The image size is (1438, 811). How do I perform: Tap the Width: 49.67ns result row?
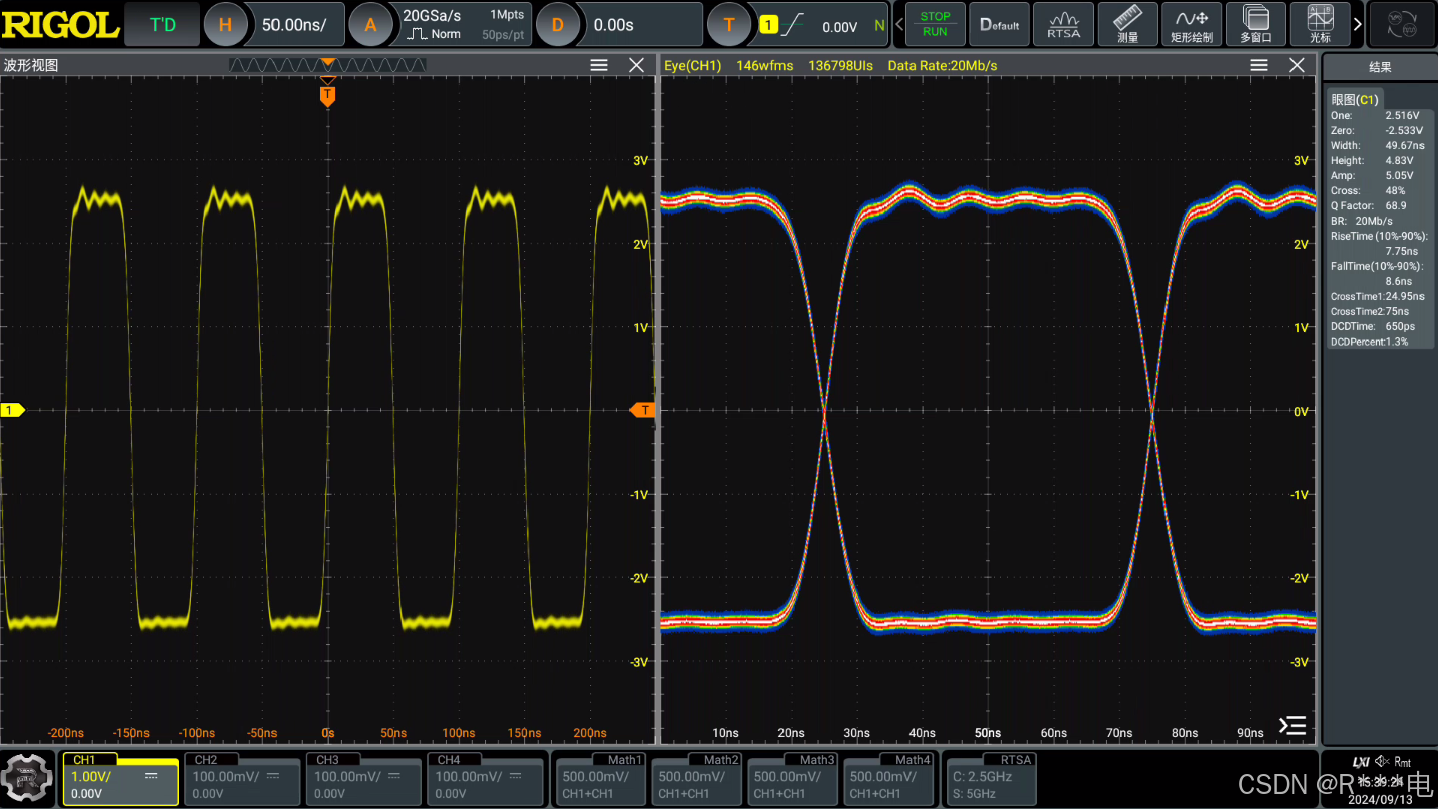pos(1380,145)
